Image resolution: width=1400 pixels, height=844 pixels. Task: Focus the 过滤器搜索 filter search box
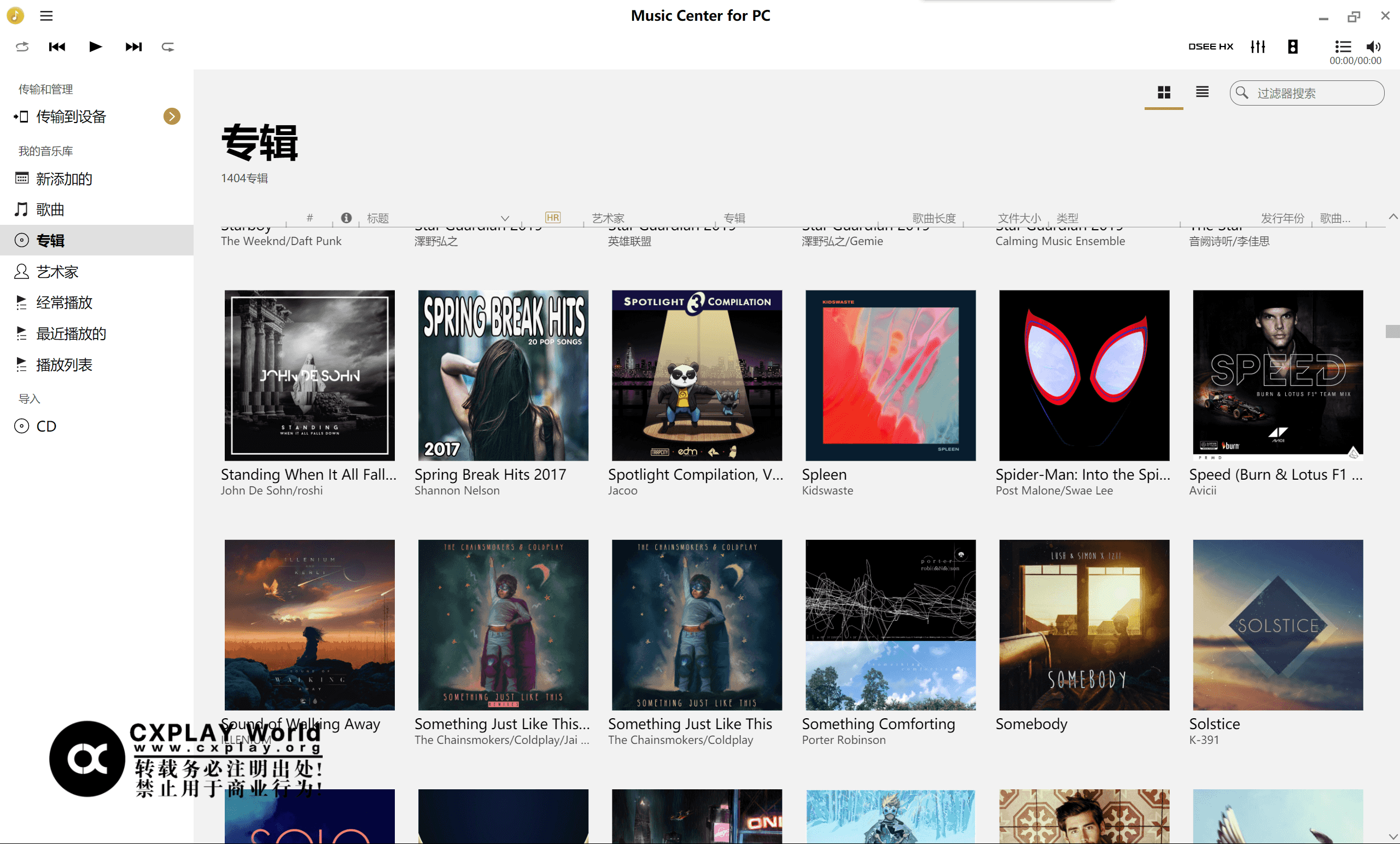point(1306,92)
